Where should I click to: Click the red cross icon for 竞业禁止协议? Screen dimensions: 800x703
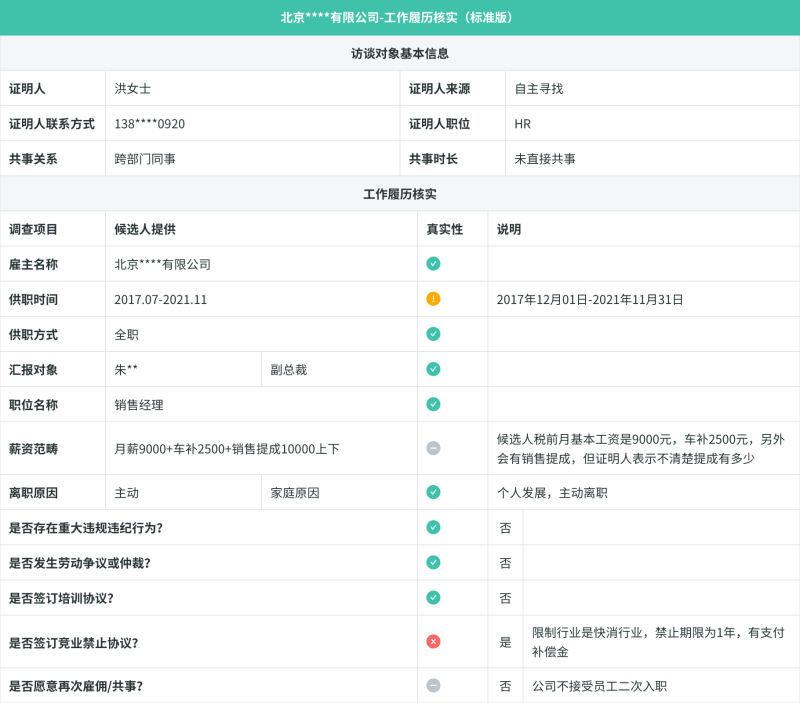(433, 642)
